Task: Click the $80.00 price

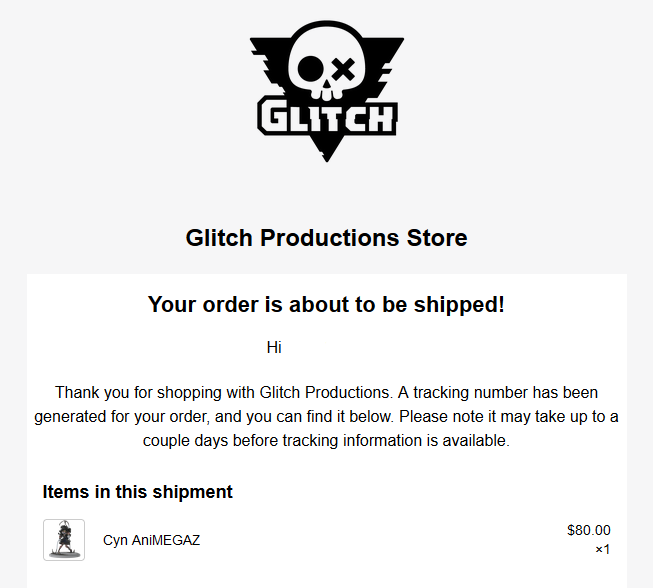Action: tap(588, 530)
